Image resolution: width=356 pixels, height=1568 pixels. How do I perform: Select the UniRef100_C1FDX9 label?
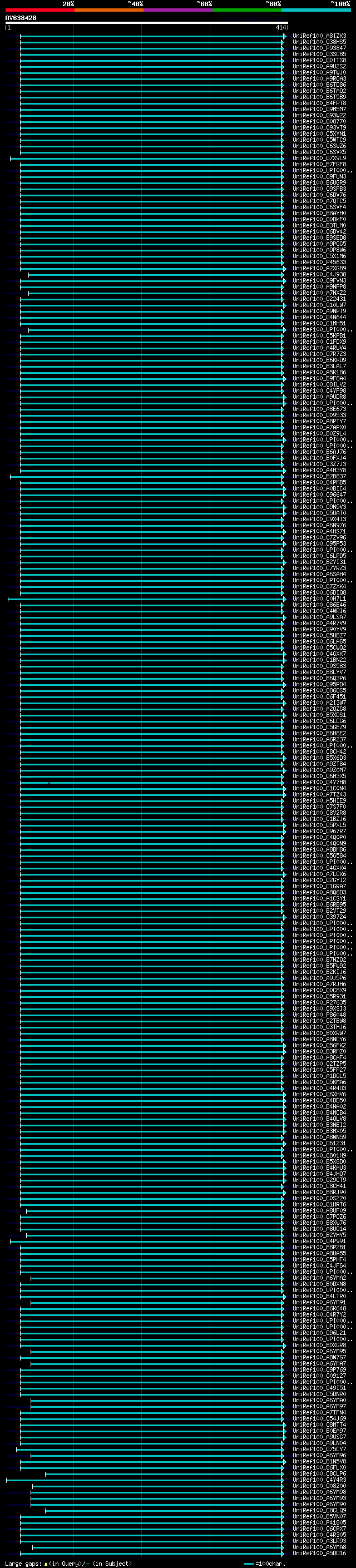click(x=319, y=342)
